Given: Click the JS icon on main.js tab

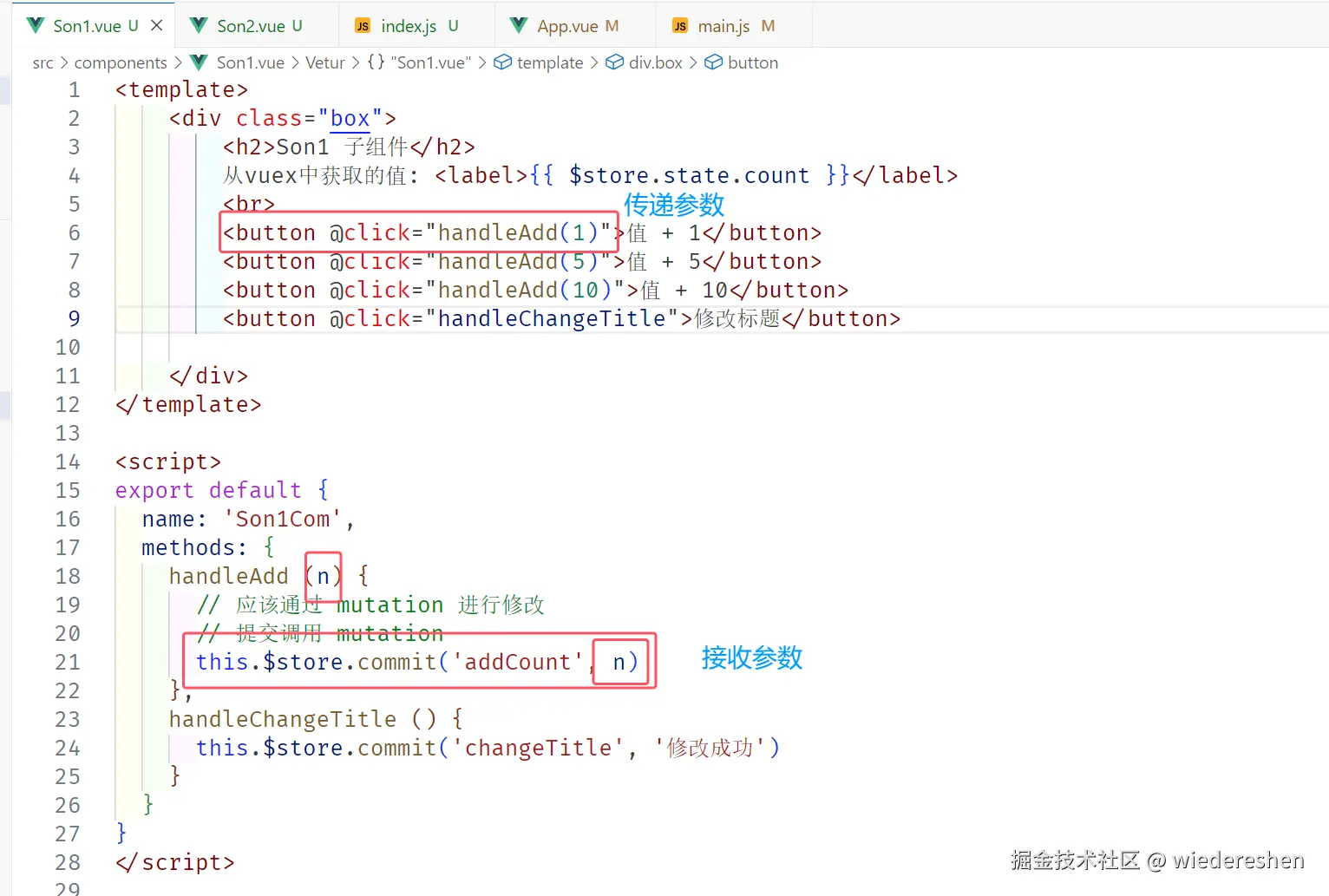Looking at the screenshot, I should (680, 26).
